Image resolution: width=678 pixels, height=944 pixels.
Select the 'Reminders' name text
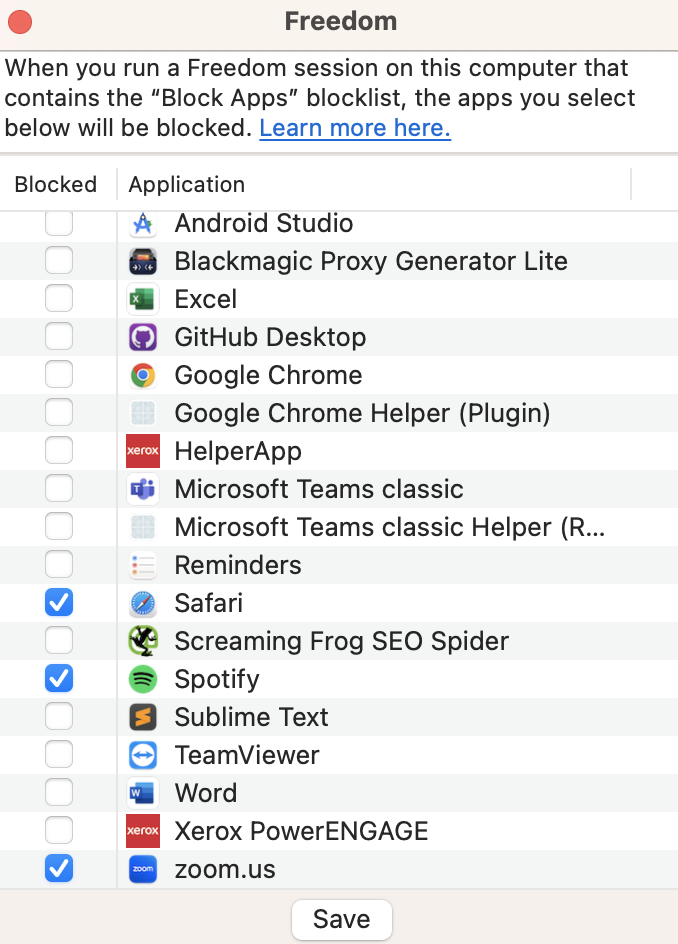(238, 565)
